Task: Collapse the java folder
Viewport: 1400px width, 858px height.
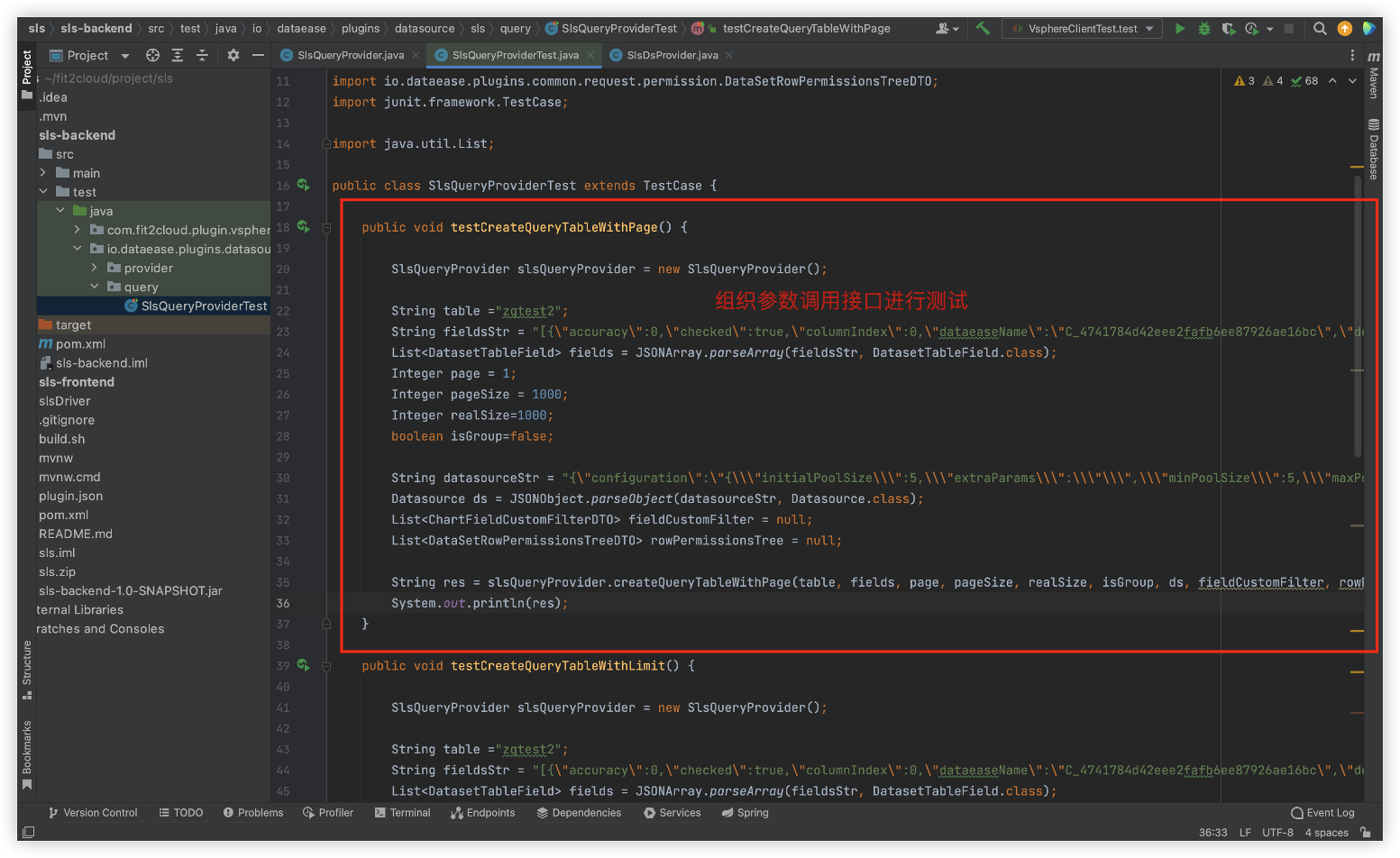Action: point(59,210)
